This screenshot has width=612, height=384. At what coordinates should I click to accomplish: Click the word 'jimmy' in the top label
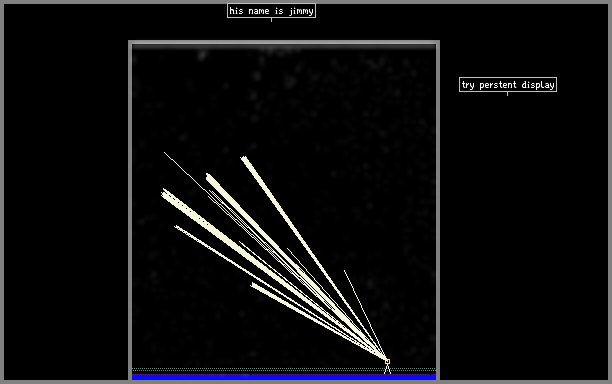point(301,11)
